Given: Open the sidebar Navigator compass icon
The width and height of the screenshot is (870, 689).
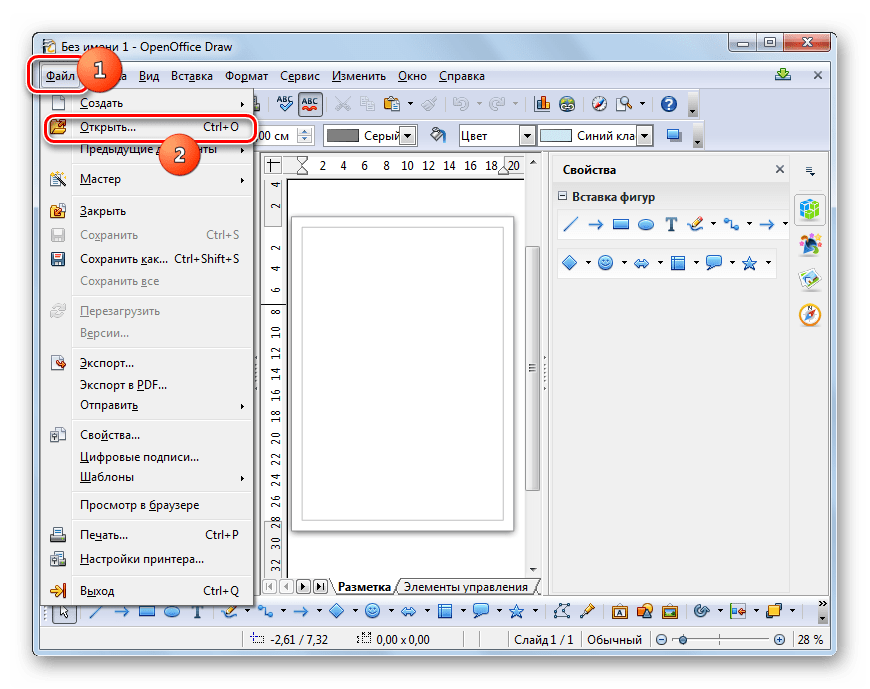Looking at the screenshot, I should coord(810,315).
